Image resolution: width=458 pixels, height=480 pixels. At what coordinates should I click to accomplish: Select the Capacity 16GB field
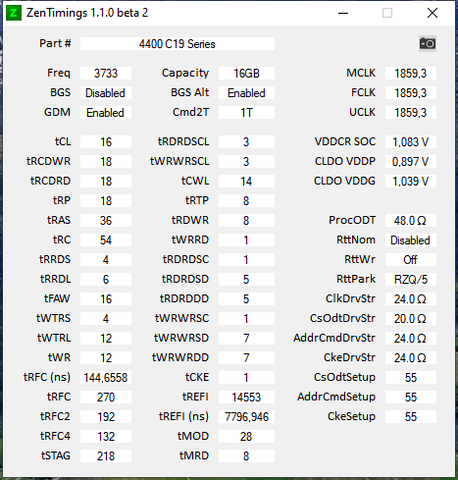coord(247,73)
